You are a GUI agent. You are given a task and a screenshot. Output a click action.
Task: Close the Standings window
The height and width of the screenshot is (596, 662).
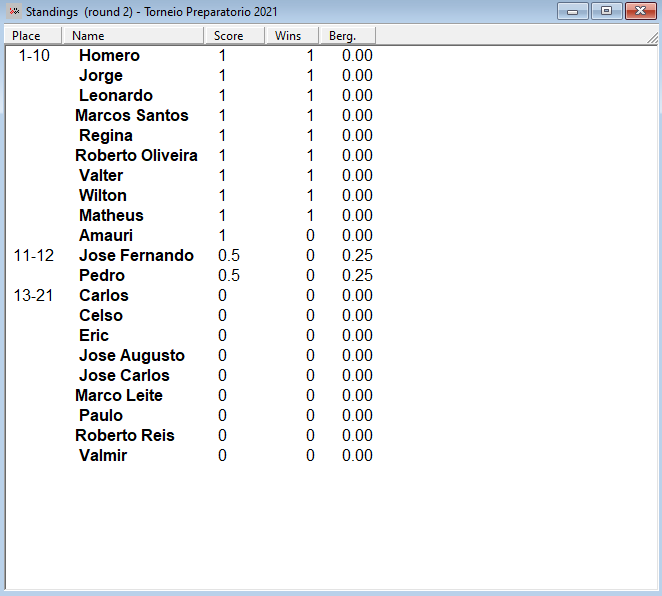(x=638, y=11)
